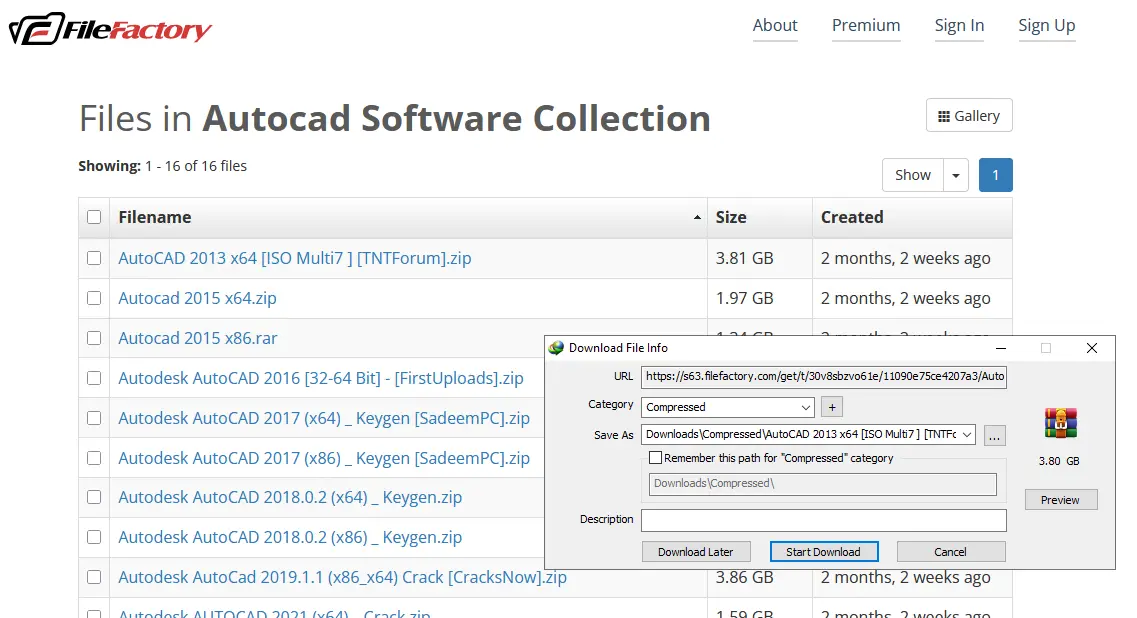Check the Autocad 2015 x64.zip row checkbox
Image resolution: width=1137 pixels, height=618 pixels.
[x=94, y=297]
